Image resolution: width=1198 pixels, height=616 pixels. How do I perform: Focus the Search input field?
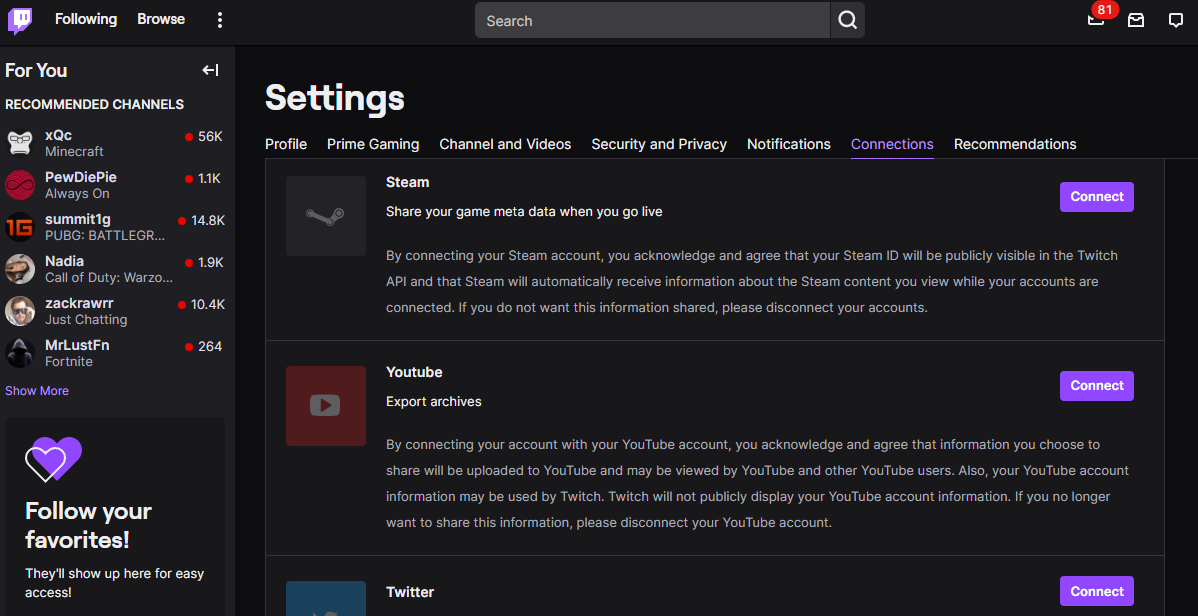[x=652, y=21]
